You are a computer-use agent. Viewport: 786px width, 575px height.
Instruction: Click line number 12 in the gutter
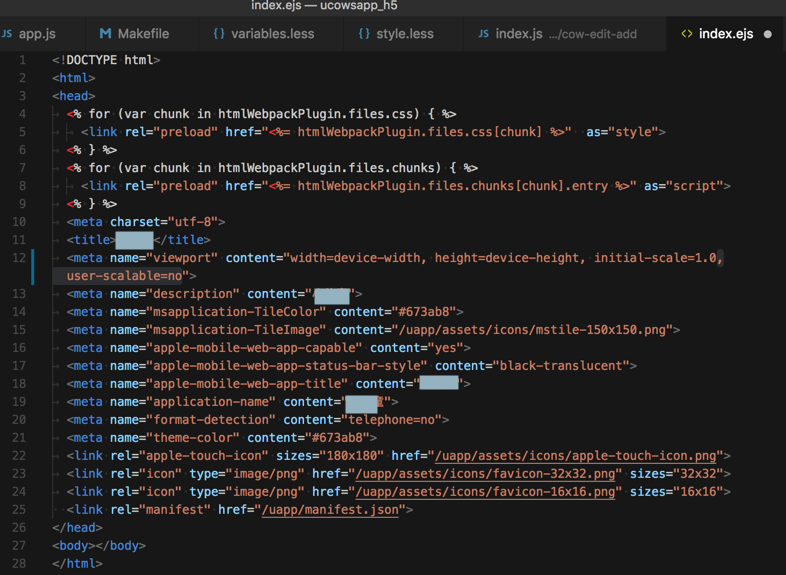(20, 258)
